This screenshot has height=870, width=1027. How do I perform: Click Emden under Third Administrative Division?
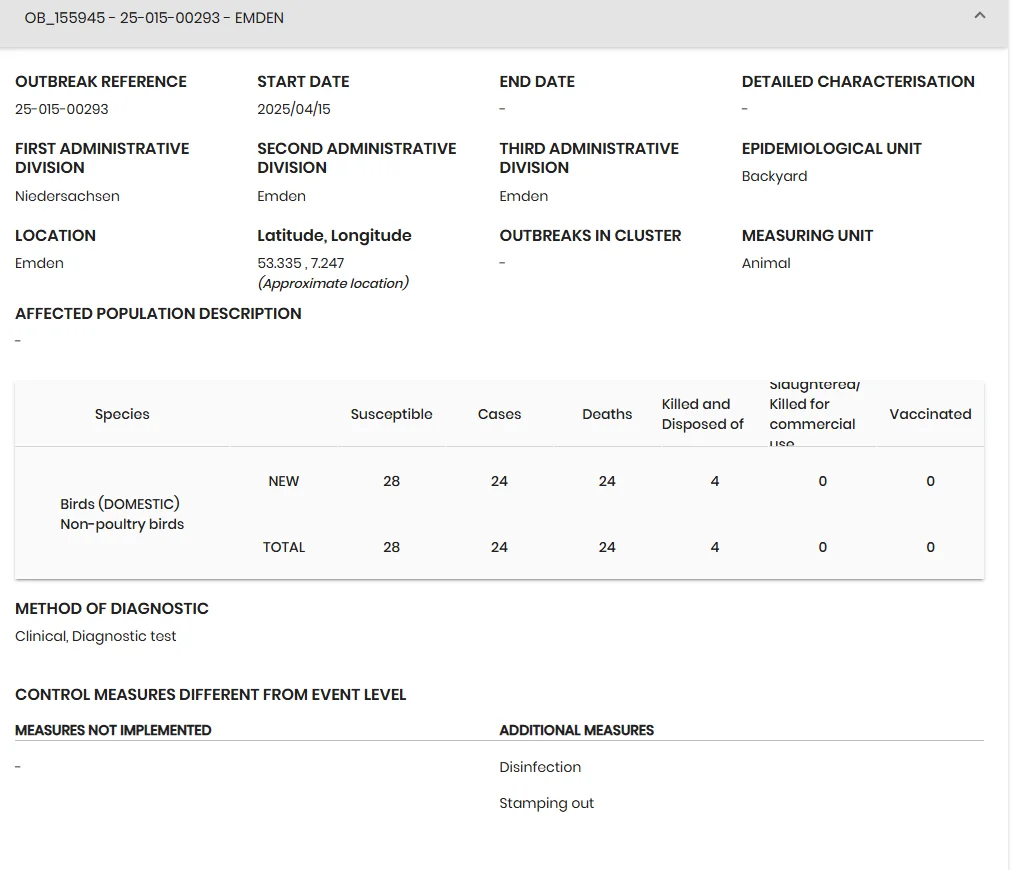click(524, 196)
